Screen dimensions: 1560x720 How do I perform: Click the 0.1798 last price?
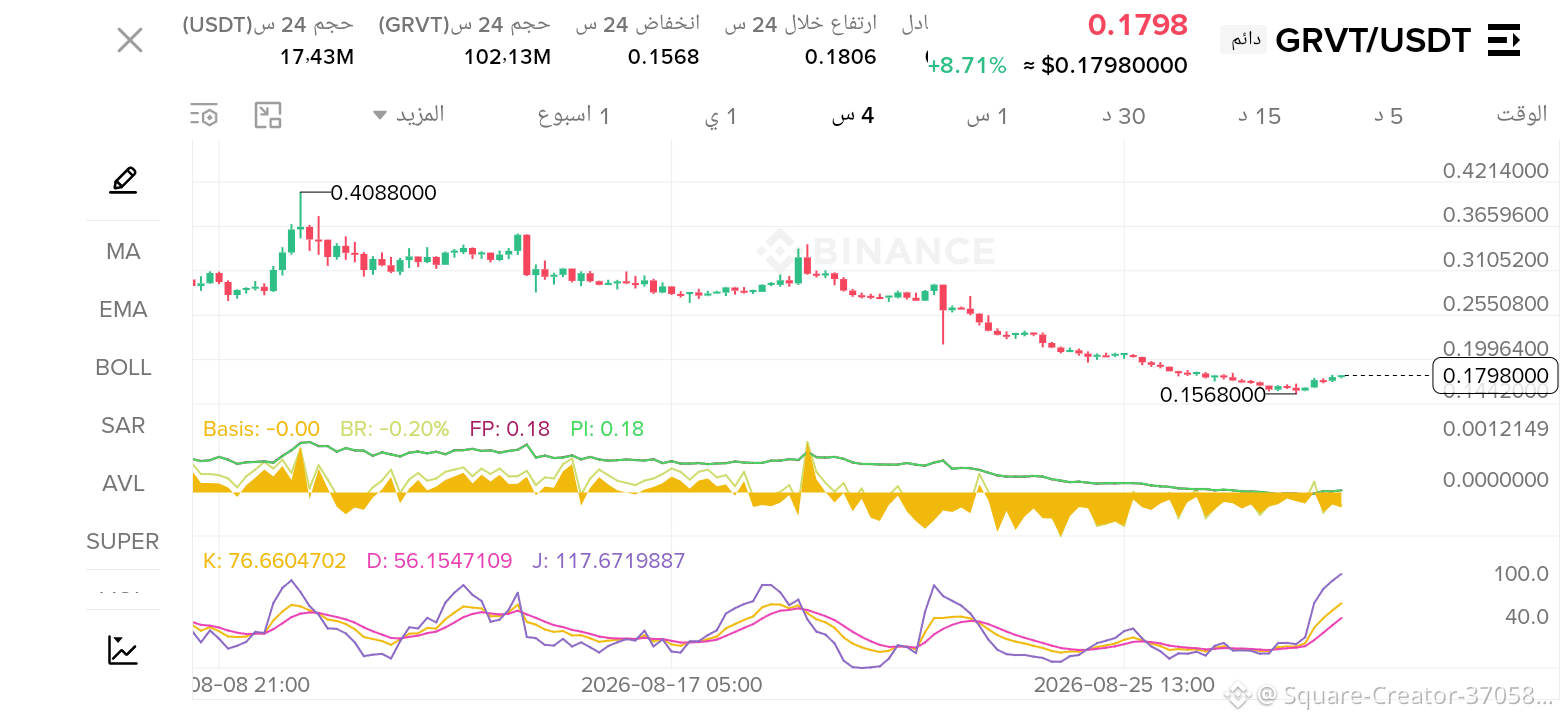click(x=1138, y=25)
